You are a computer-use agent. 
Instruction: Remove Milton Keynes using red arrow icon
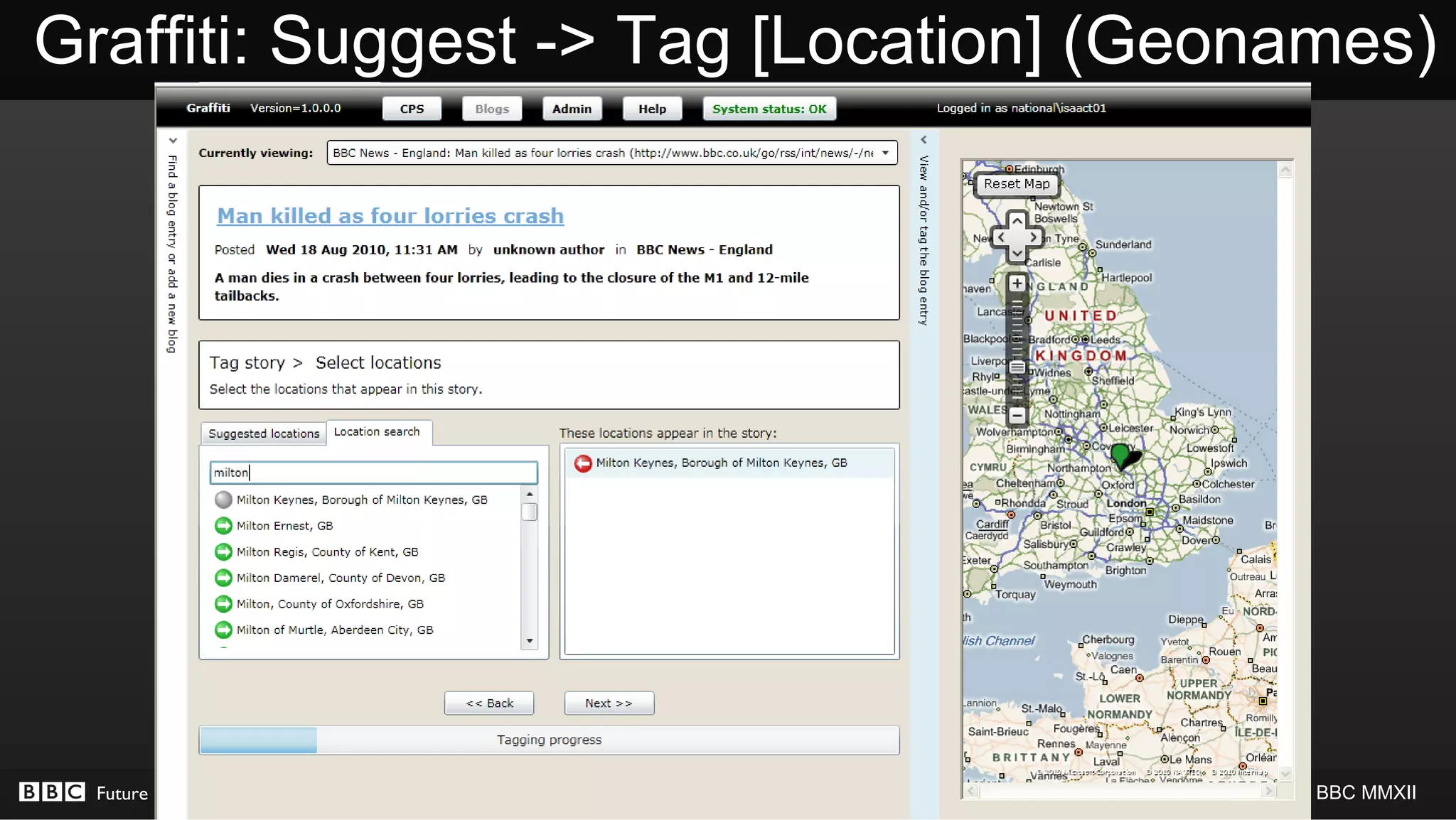pyautogui.click(x=583, y=463)
